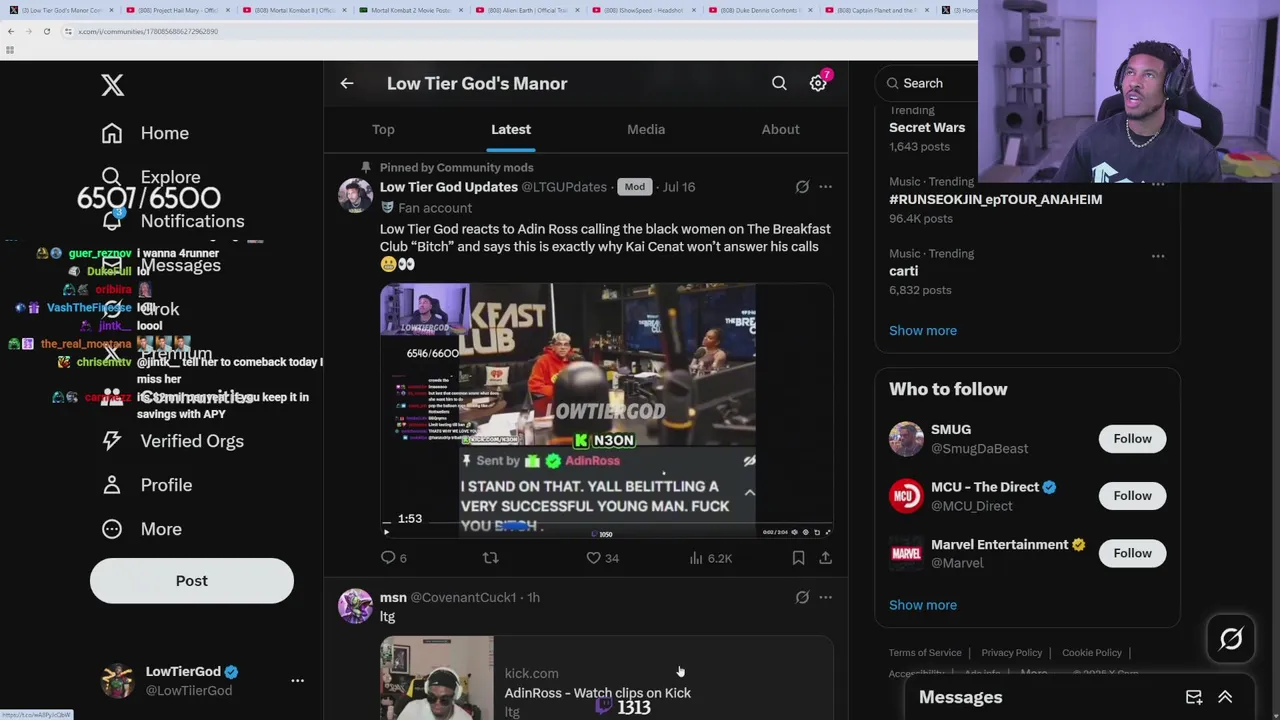Expand the Messages drawer
The height and width of the screenshot is (720, 1280).
tap(1225, 697)
